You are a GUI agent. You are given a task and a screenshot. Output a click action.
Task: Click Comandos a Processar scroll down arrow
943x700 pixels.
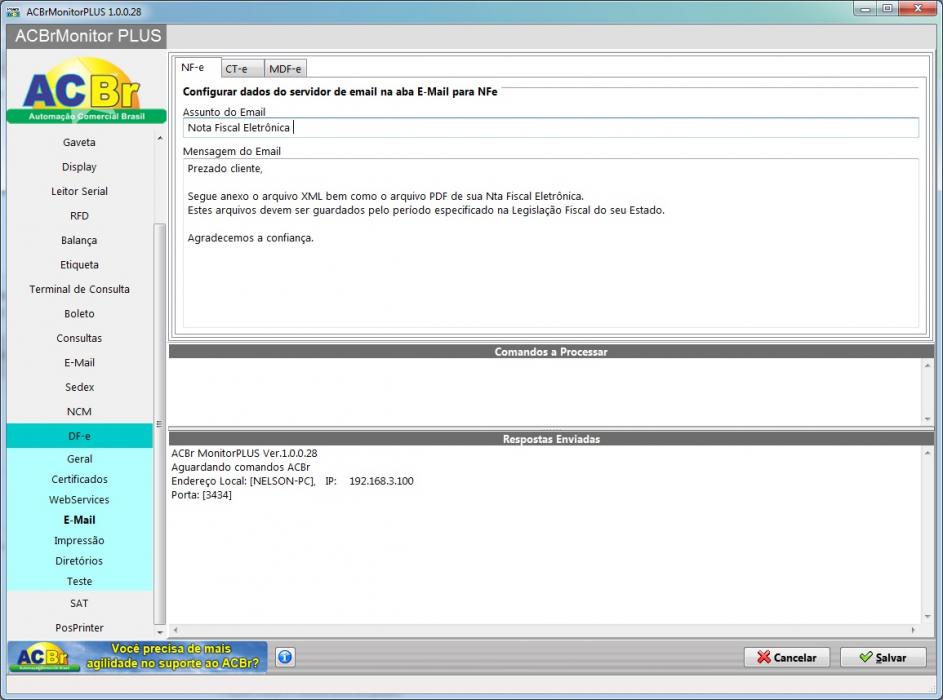coord(927,419)
